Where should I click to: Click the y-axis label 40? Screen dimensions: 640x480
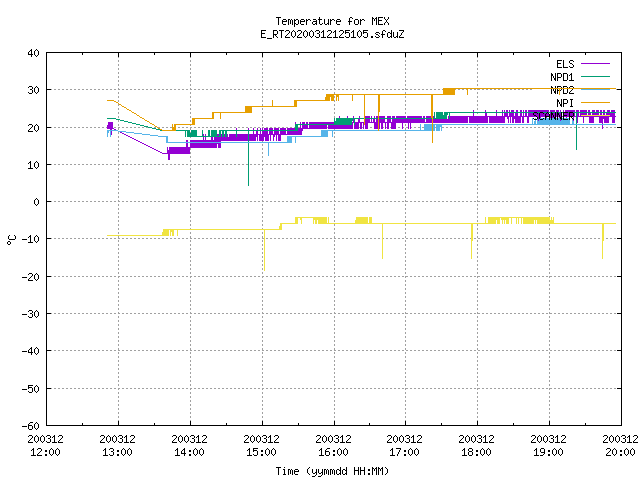click(33, 53)
